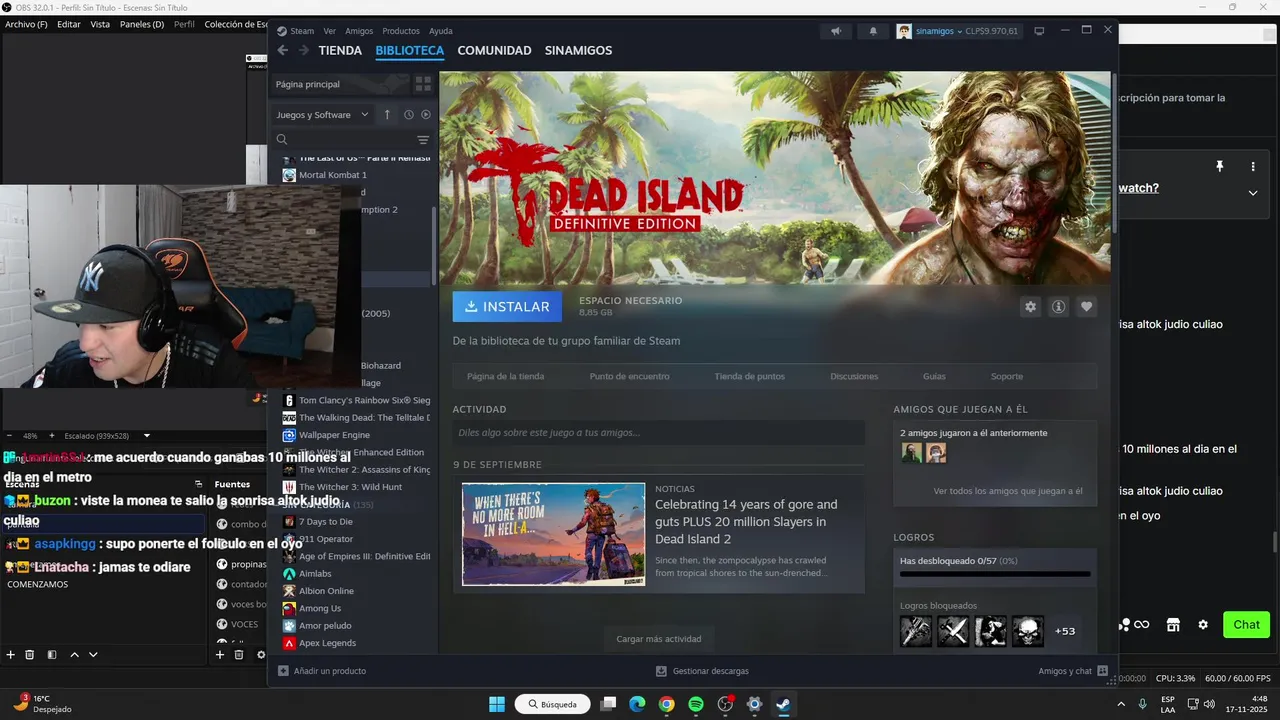
Task: Open Amigos y chat icon
Action: pyautogui.click(x=1103, y=671)
